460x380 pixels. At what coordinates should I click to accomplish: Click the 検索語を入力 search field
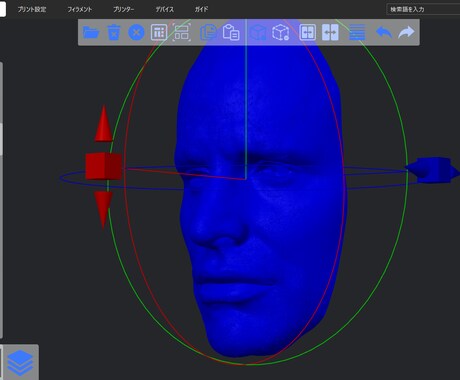(423, 9)
